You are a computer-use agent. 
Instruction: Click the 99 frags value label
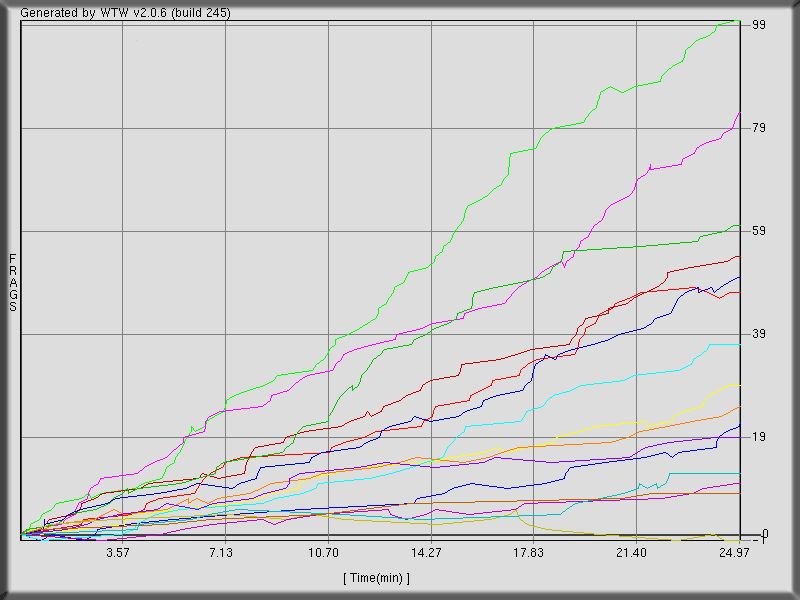pos(758,24)
